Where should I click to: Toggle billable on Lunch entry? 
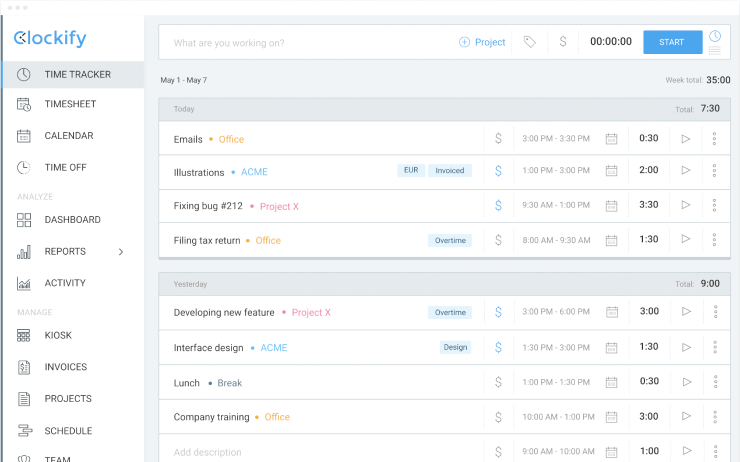[x=498, y=382]
